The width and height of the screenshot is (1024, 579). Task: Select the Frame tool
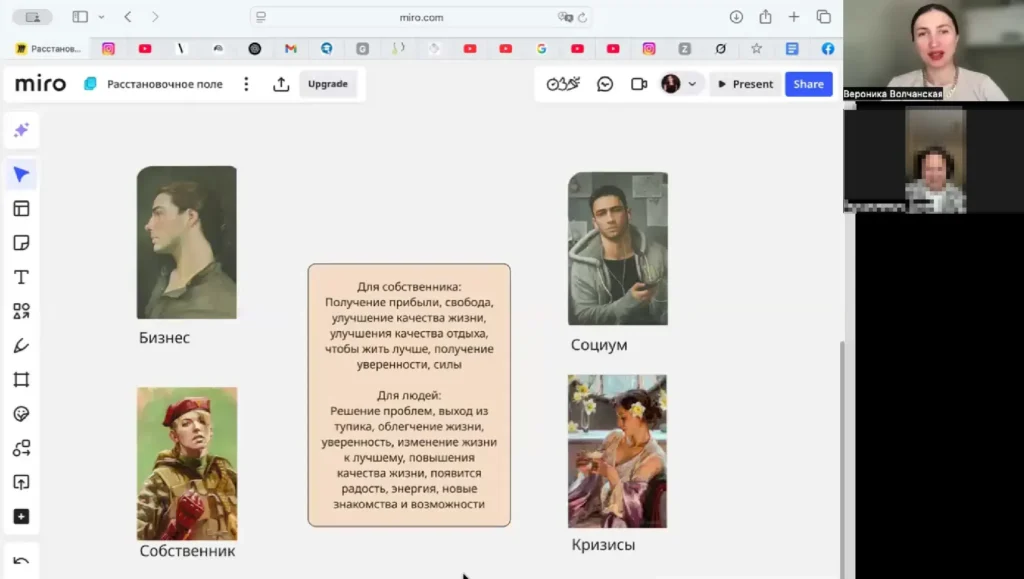pos(21,379)
